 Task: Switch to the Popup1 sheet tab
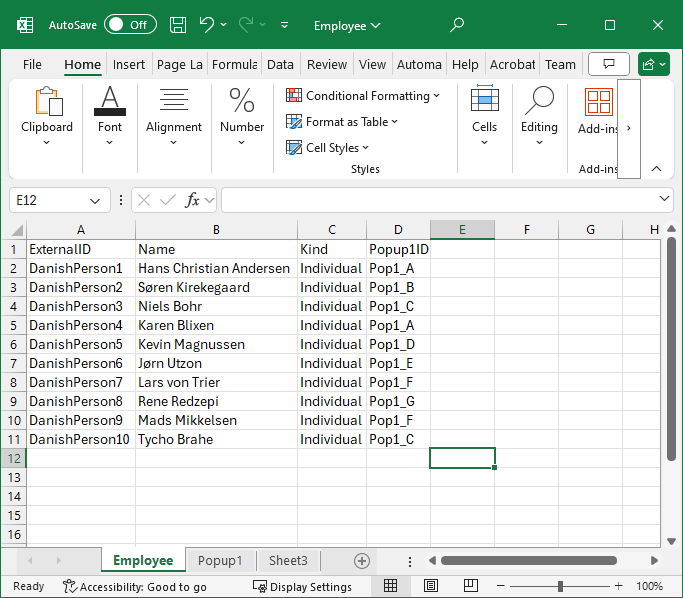point(220,561)
